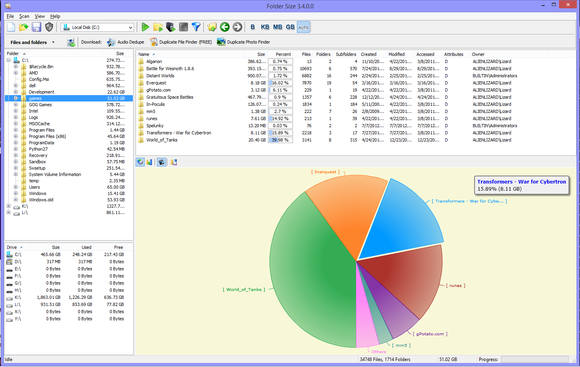Image resolution: width=580 pixels, height=367 pixels.
Task: Click the scan folder icon
Action: (x=158, y=27)
